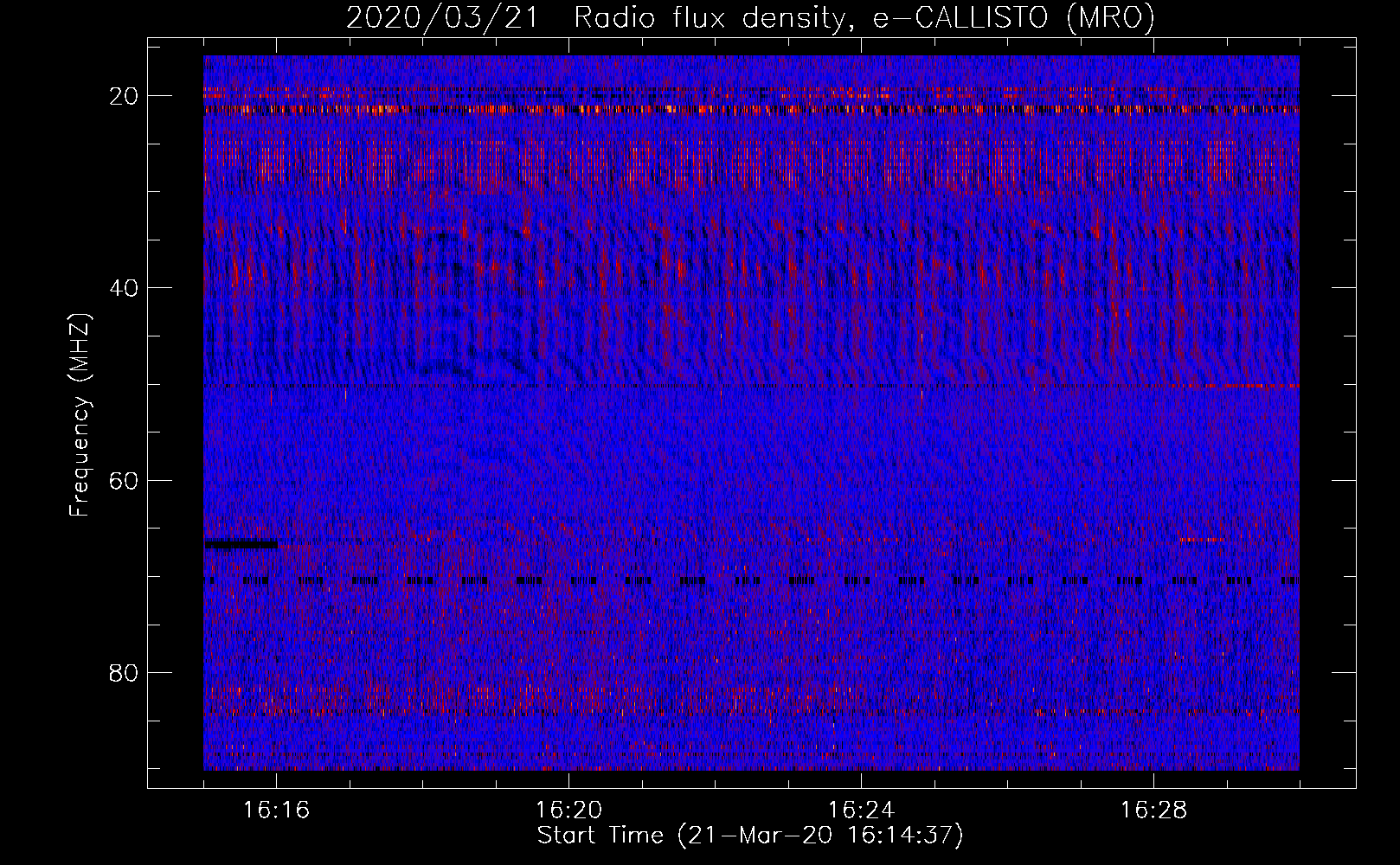This screenshot has height=865, width=1400.
Task: Click the plot title "2020/03/21 Radio flux density, e-CALLISTO (MRO)"
Action: [x=750, y=17]
